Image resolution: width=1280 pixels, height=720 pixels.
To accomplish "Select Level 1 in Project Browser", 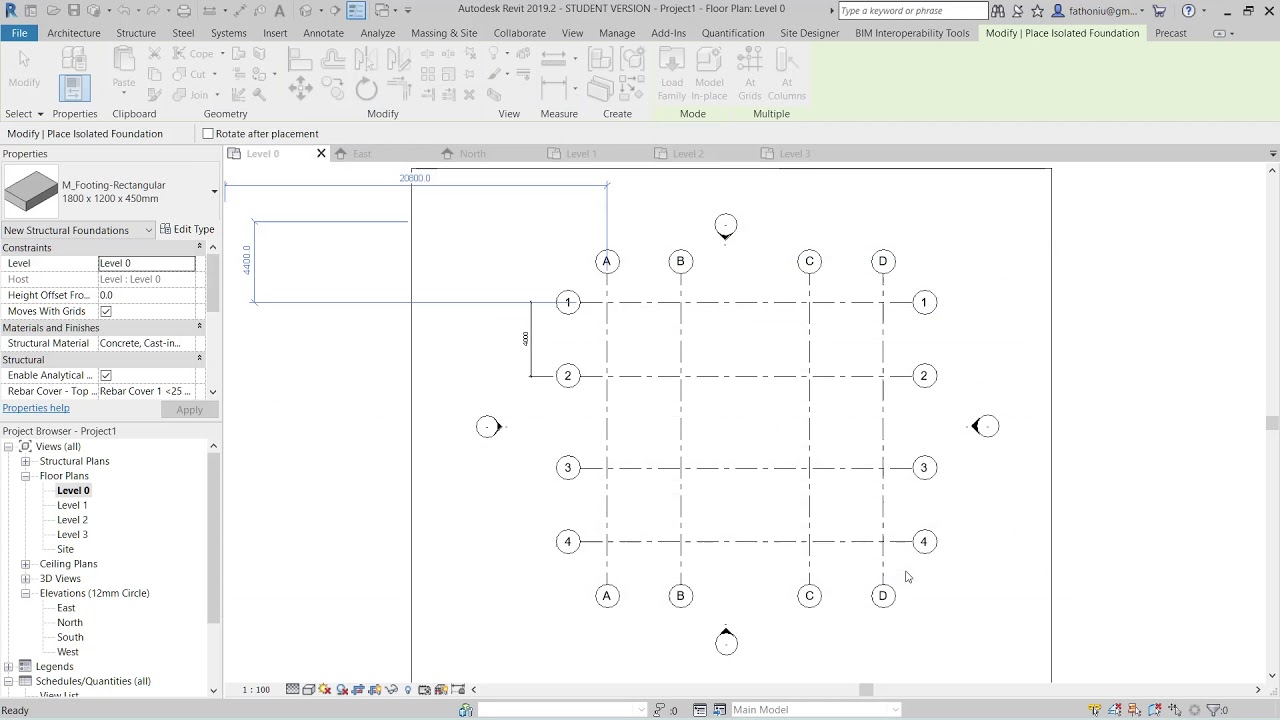I will pyautogui.click(x=72, y=505).
